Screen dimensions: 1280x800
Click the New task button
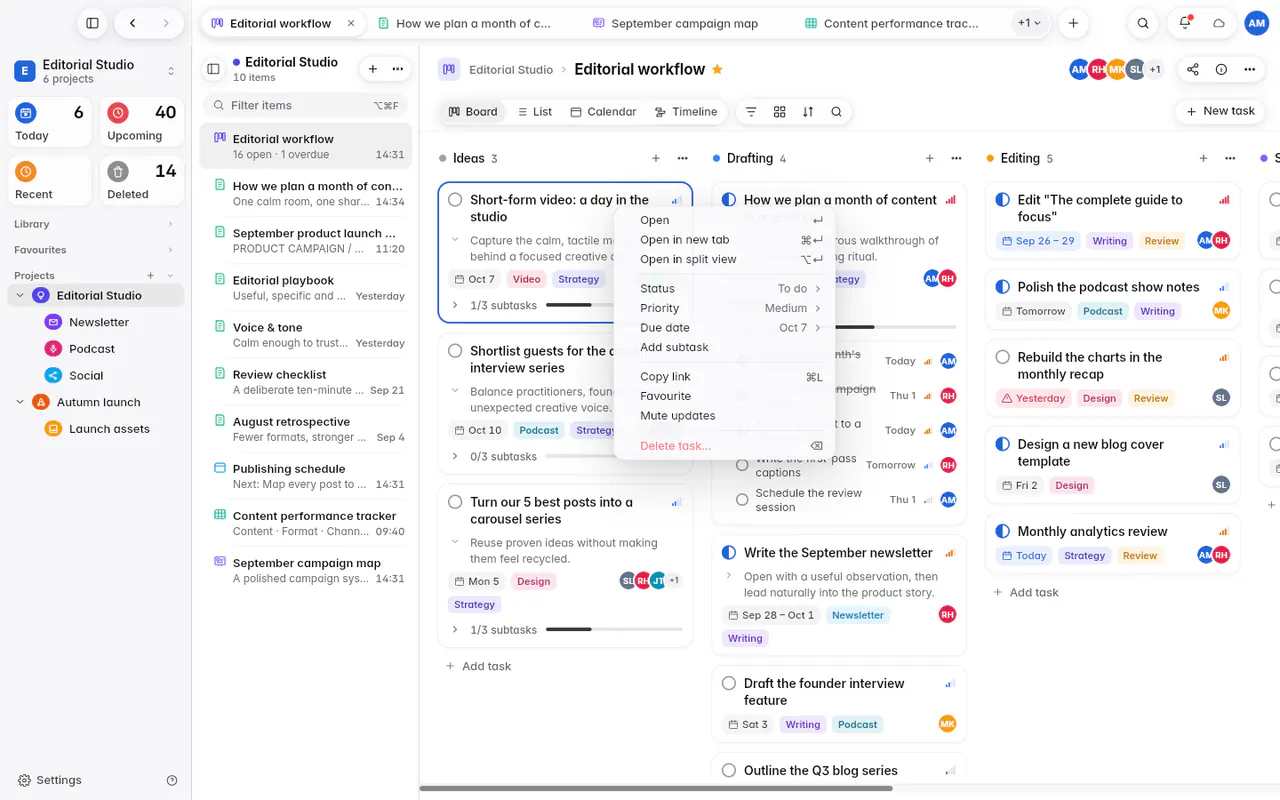pos(1220,111)
